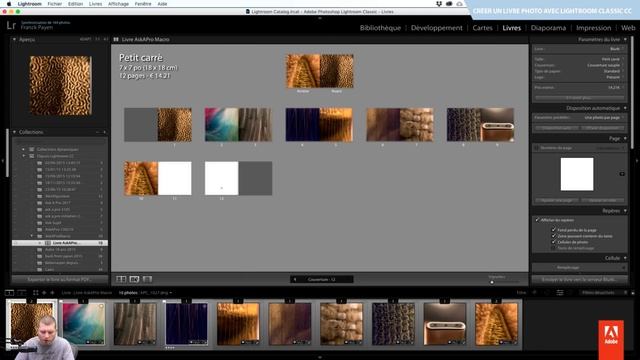Toggle Numéros de page checkbox
The width and height of the screenshot is (640, 360).
point(536,148)
